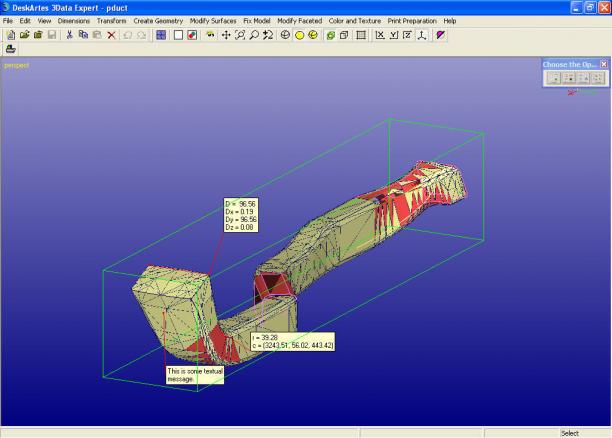Click the solid yellow circle icon
Screen dimensions: 612x438
coord(299,35)
